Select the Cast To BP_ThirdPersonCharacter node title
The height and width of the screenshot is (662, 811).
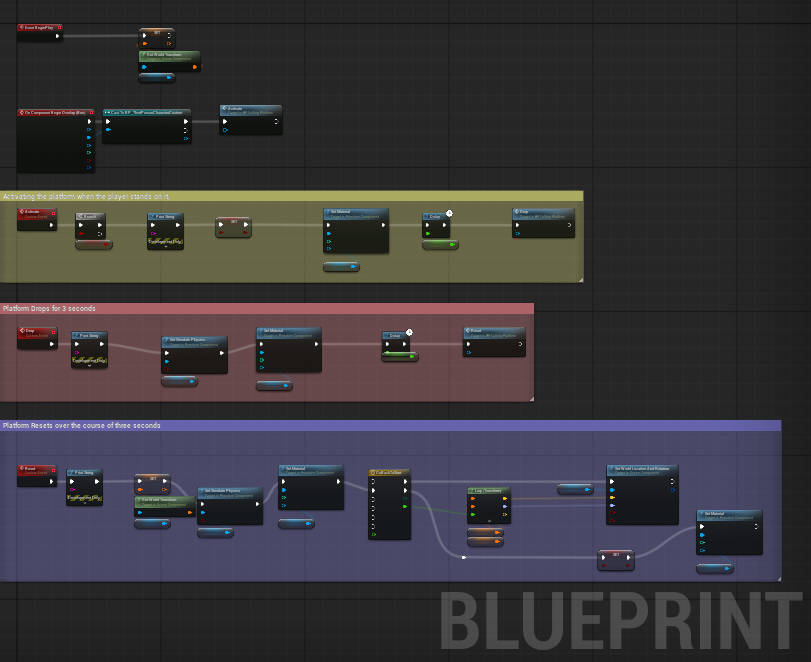tap(147, 112)
